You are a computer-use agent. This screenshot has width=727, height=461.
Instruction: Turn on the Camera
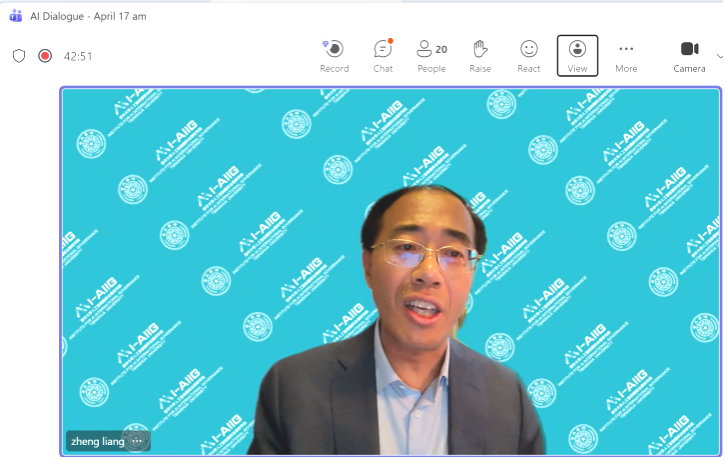(x=689, y=55)
